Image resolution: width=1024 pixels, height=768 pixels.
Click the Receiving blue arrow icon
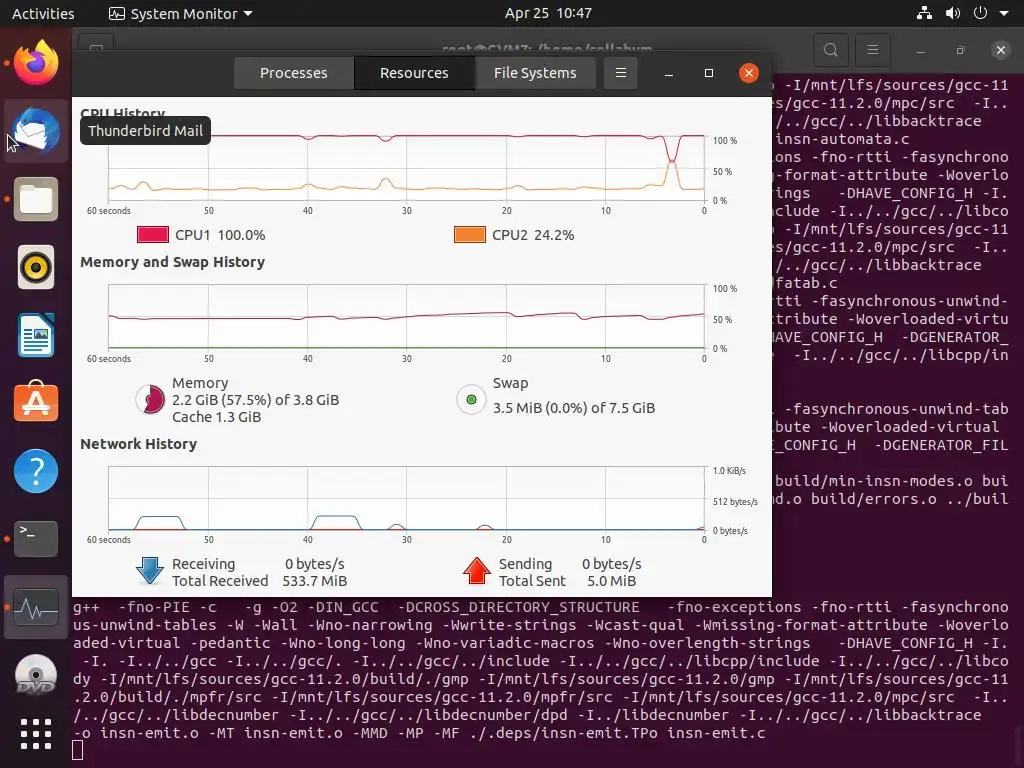tap(150, 571)
